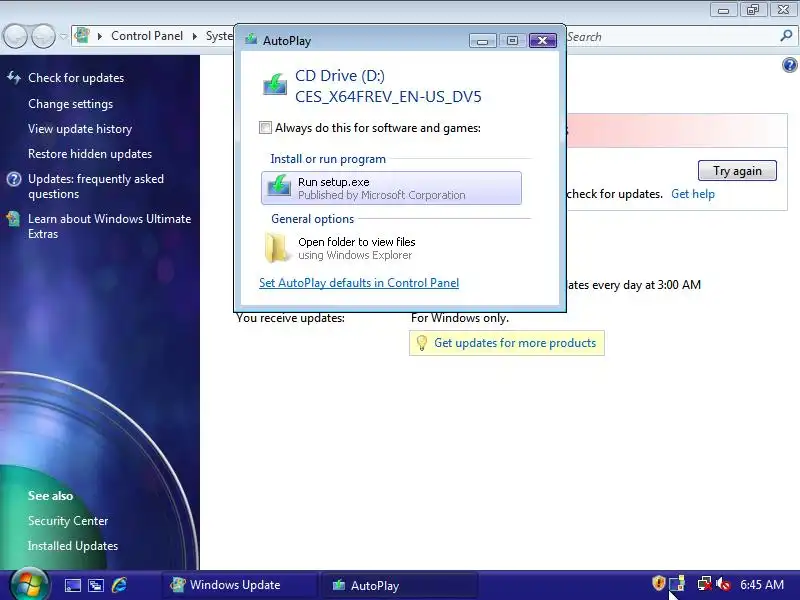Run setup.exe from the AutoPlay dialog
The width and height of the screenshot is (800, 600).
391,188
